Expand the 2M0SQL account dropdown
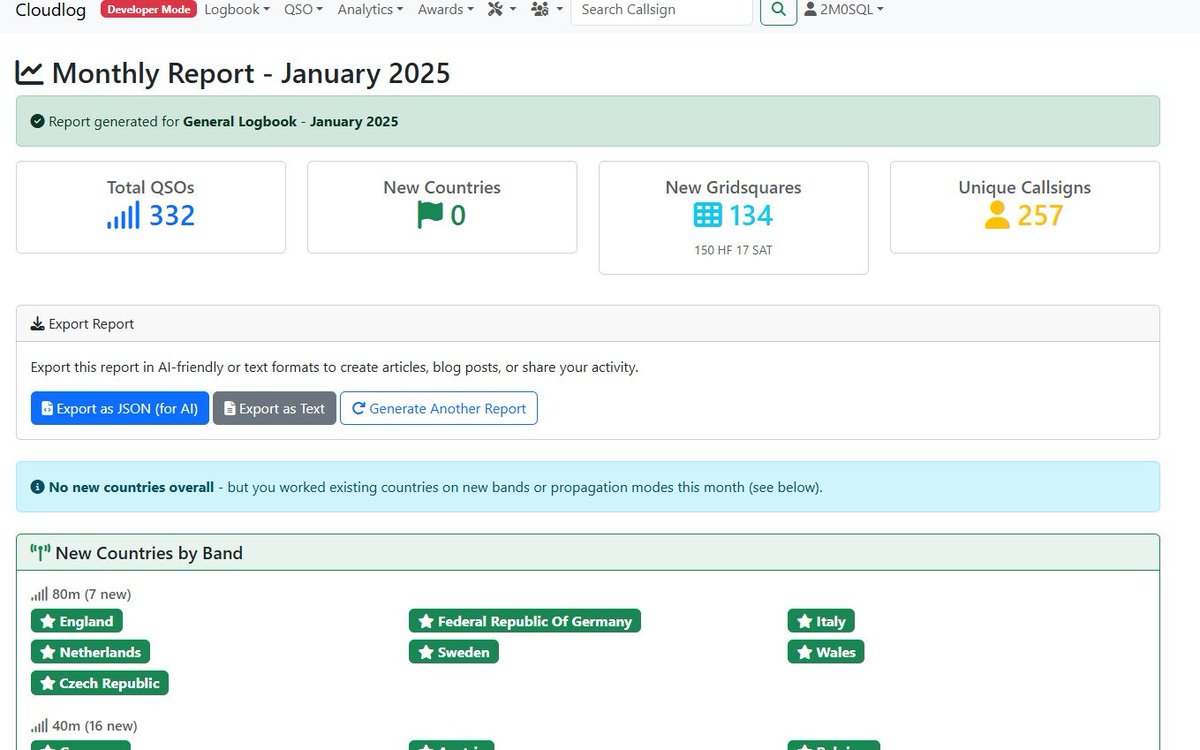1200x750 pixels. (843, 9)
